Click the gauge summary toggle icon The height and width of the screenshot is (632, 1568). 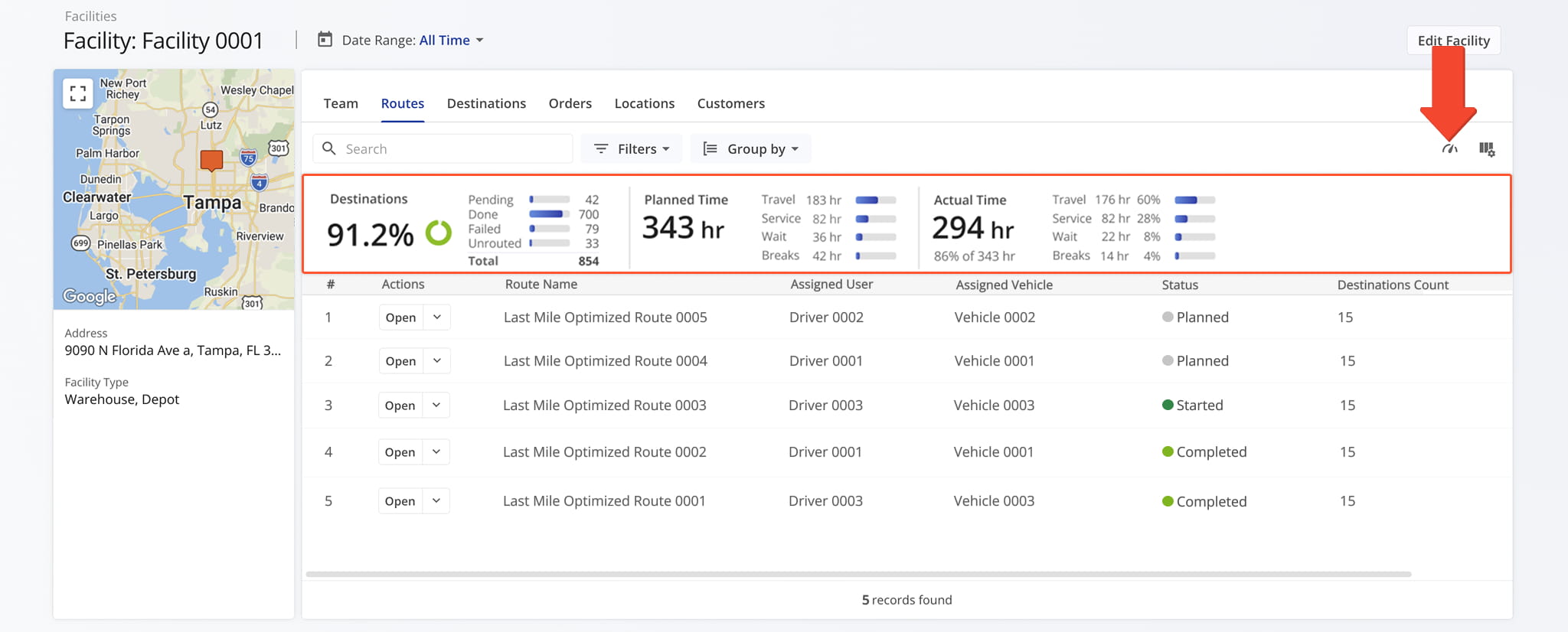1449,148
